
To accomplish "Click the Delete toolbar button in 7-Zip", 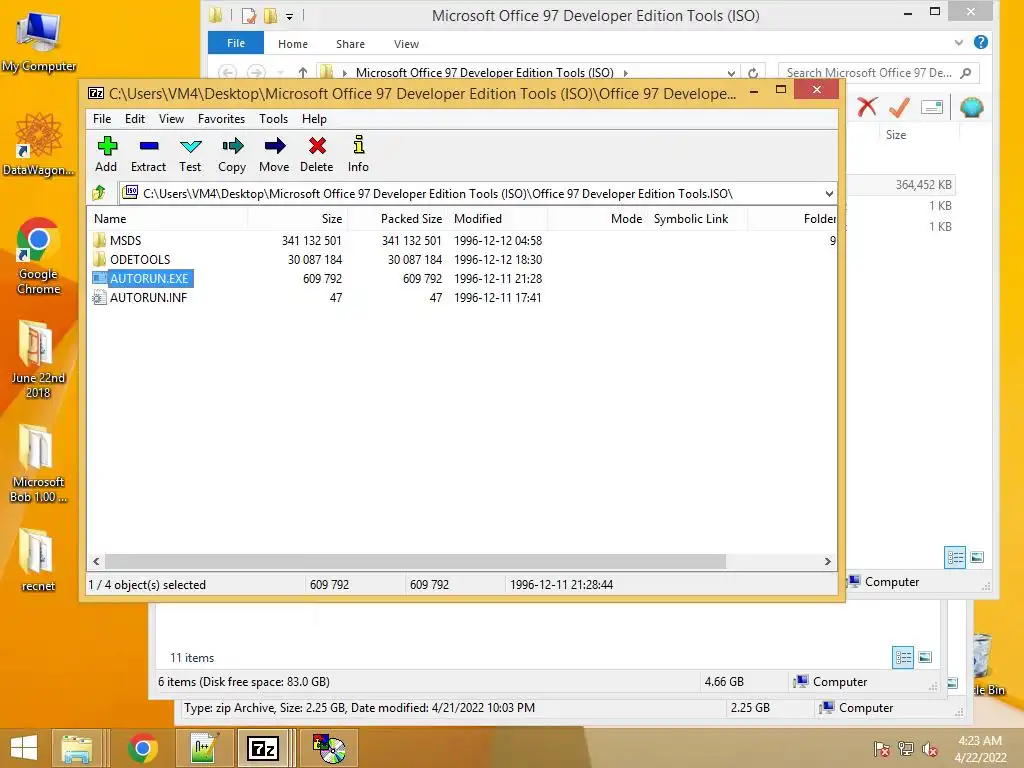I will point(317,155).
